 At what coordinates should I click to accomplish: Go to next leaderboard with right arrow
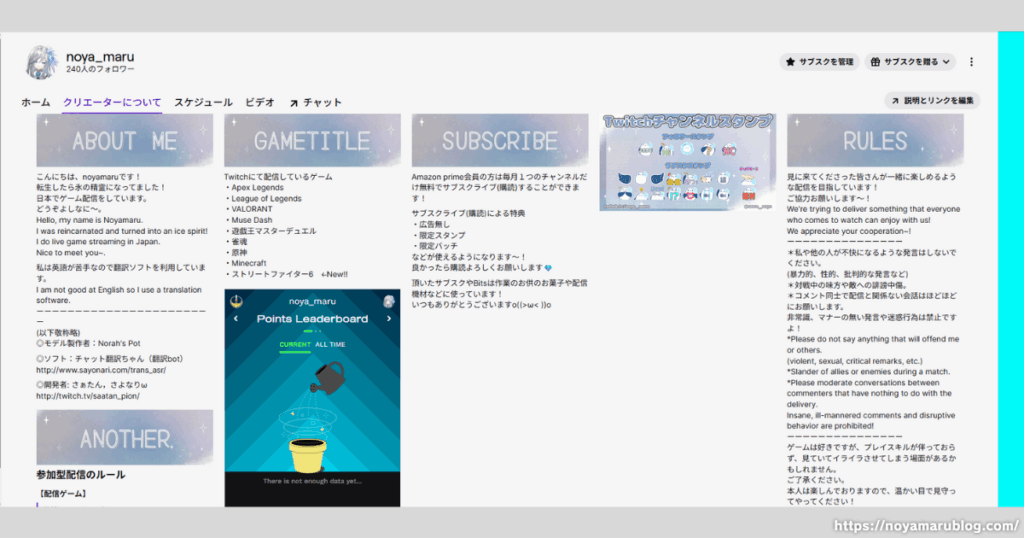pos(388,319)
